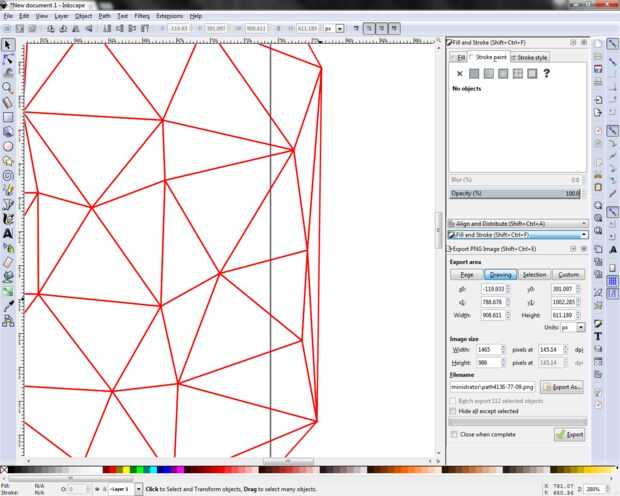Select the Zoom magnifier tool

[8, 88]
